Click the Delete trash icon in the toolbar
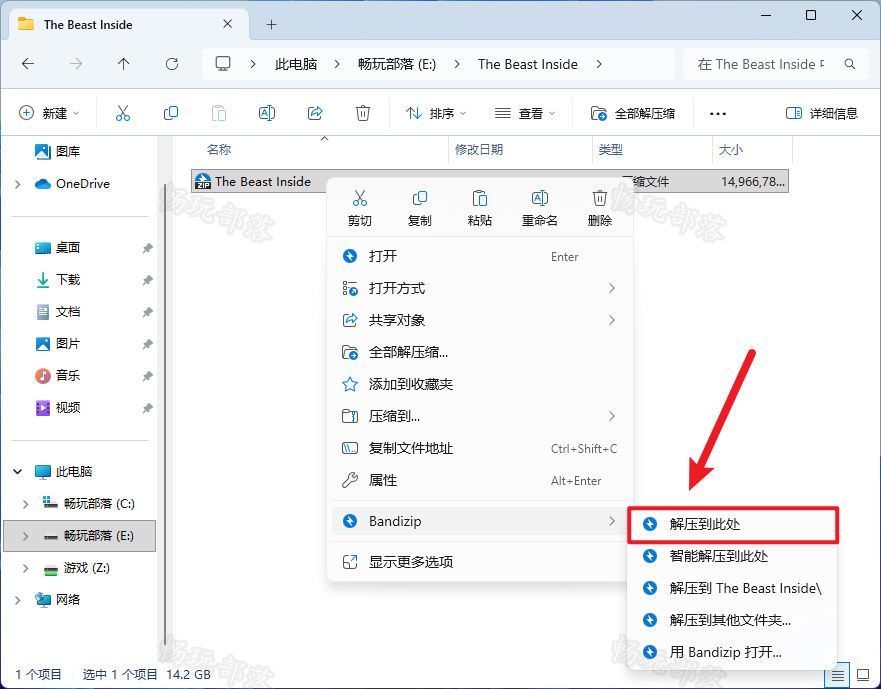881x689 pixels. [363, 113]
